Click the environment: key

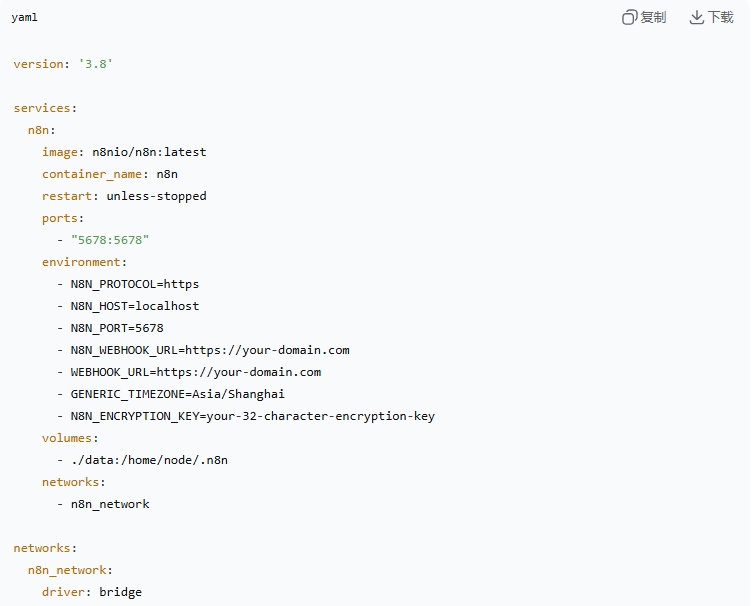point(84,262)
